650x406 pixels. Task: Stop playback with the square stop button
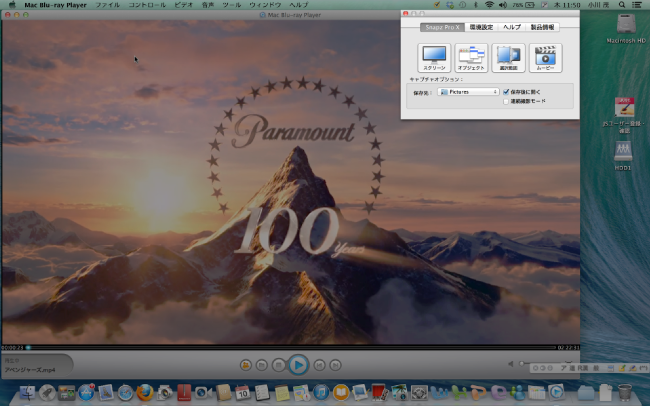click(x=278, y=365)
